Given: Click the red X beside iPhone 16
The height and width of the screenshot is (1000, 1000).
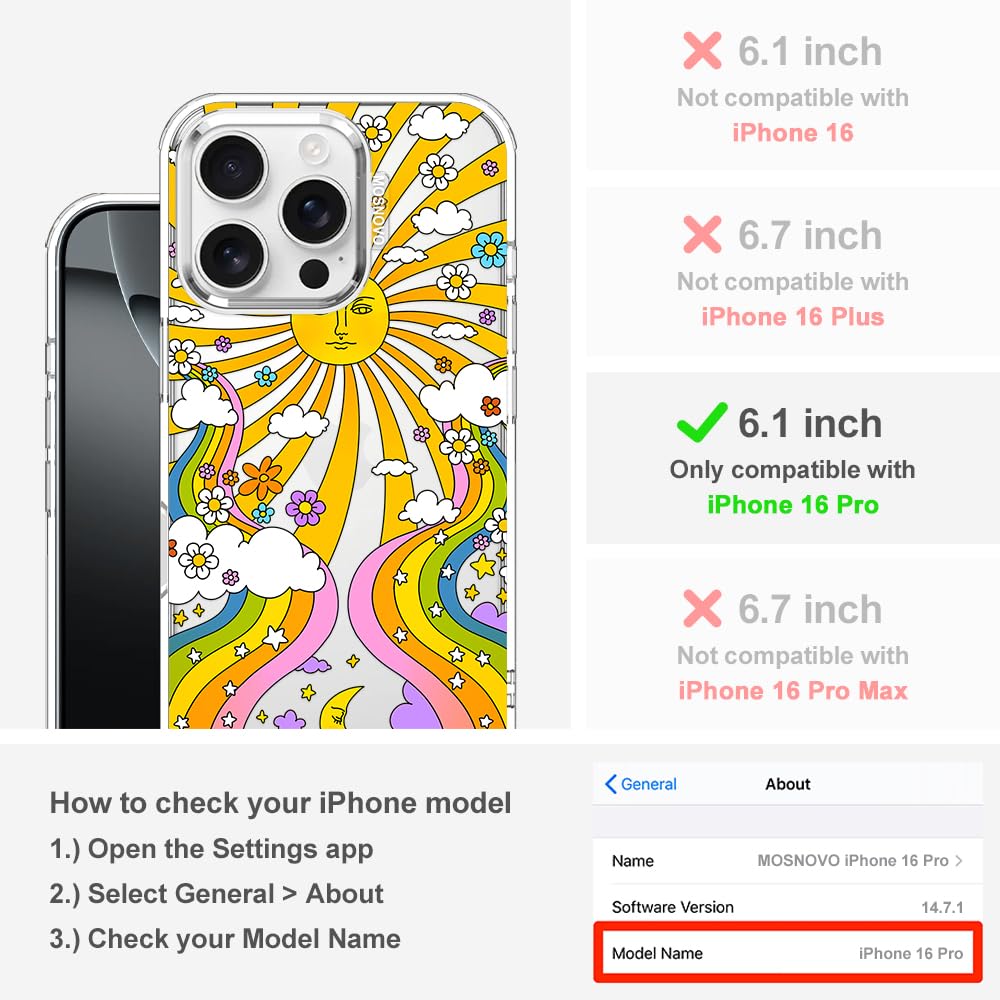Looking at the screenshot, I should click(x=702, y=50).
